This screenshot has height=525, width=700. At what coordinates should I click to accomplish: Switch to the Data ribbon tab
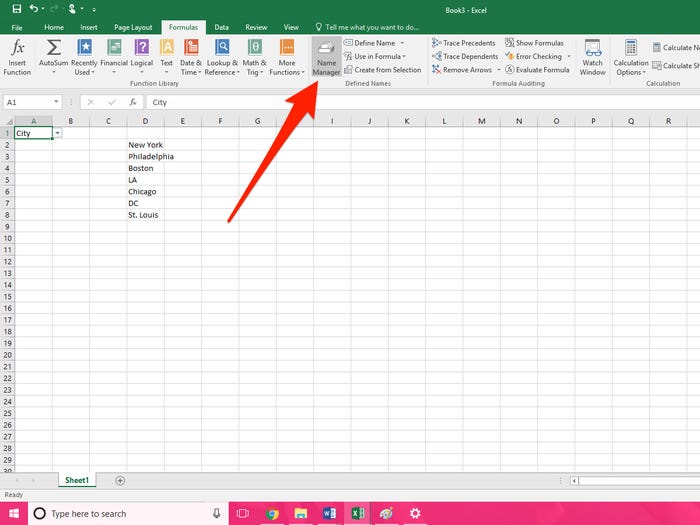tap(221, 27)
